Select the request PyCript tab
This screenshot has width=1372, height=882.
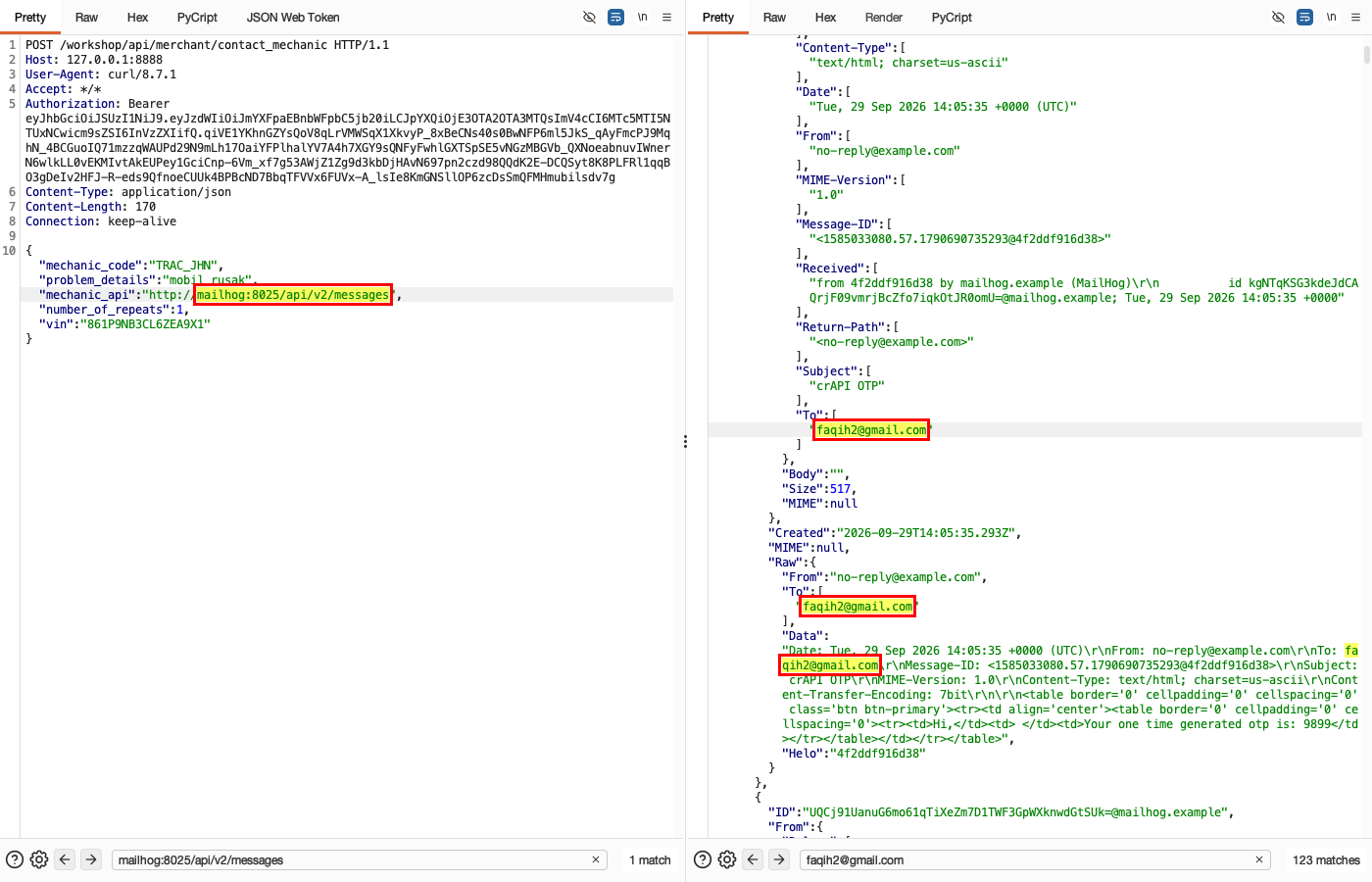[x=197, y=18]
